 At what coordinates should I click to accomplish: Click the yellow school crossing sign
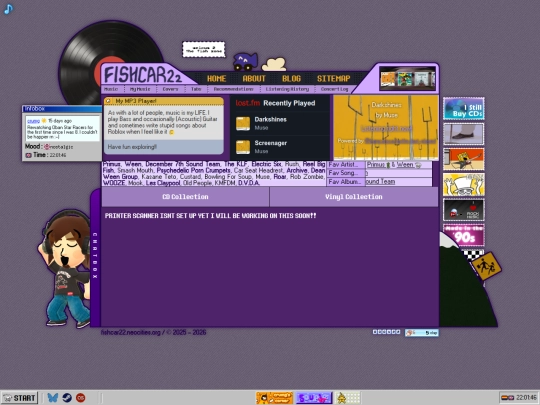pyautogui.click(x=486, y=266)
